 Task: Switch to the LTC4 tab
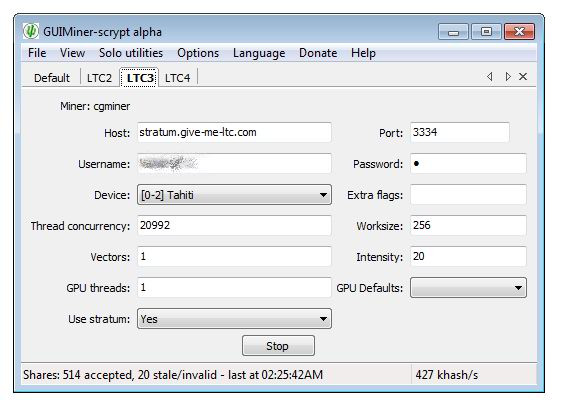tap(177, 78)
